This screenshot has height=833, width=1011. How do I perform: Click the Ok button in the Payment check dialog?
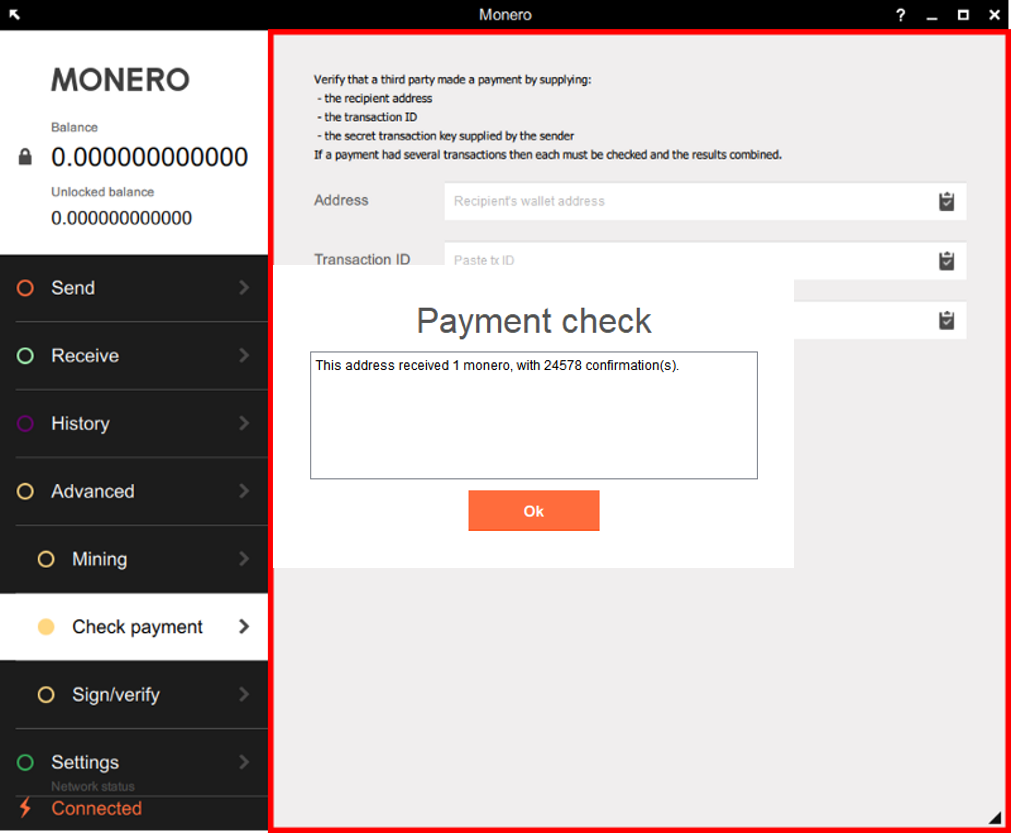point(533,511)
